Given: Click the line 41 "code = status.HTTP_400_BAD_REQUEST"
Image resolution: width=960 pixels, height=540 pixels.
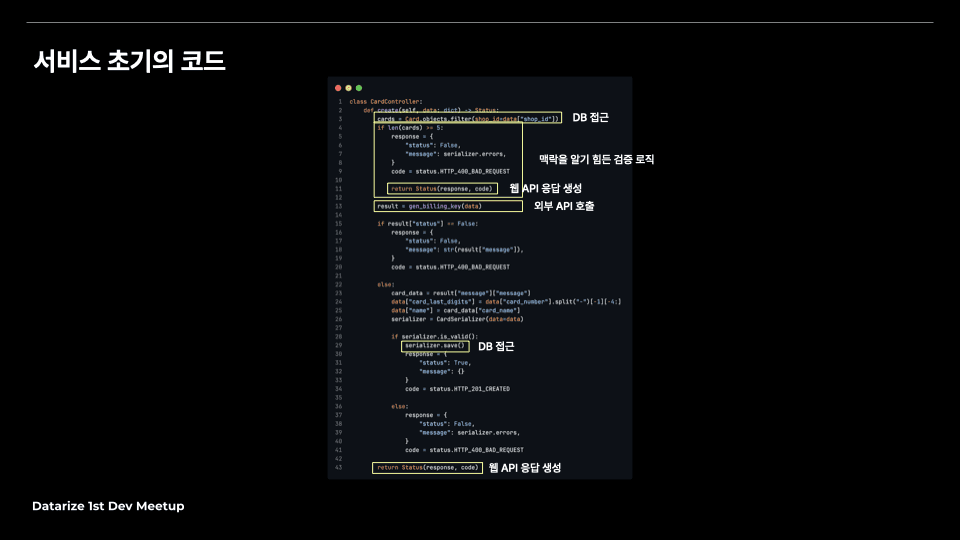Looking at the screenshot, I should (x=464, y=450).
